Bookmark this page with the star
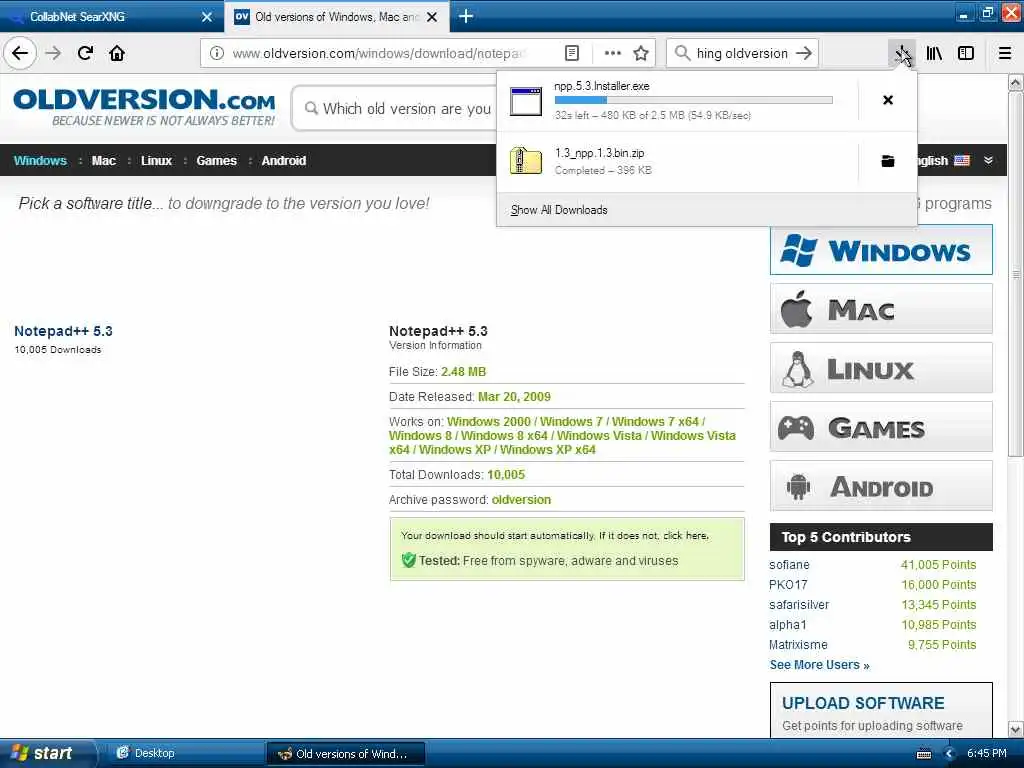Viewport: 1024px width, 768px height. (x=641, y=53)
